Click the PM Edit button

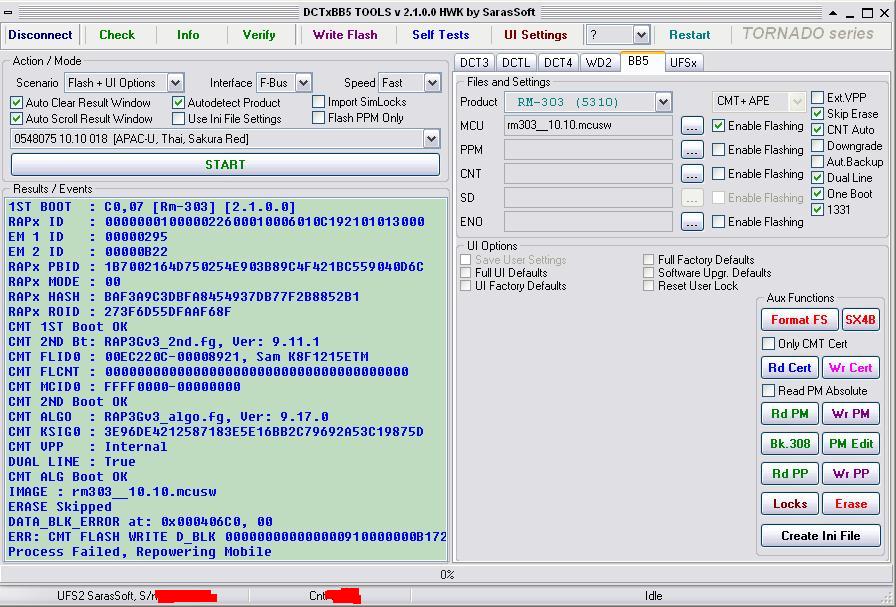pos(850,444)
